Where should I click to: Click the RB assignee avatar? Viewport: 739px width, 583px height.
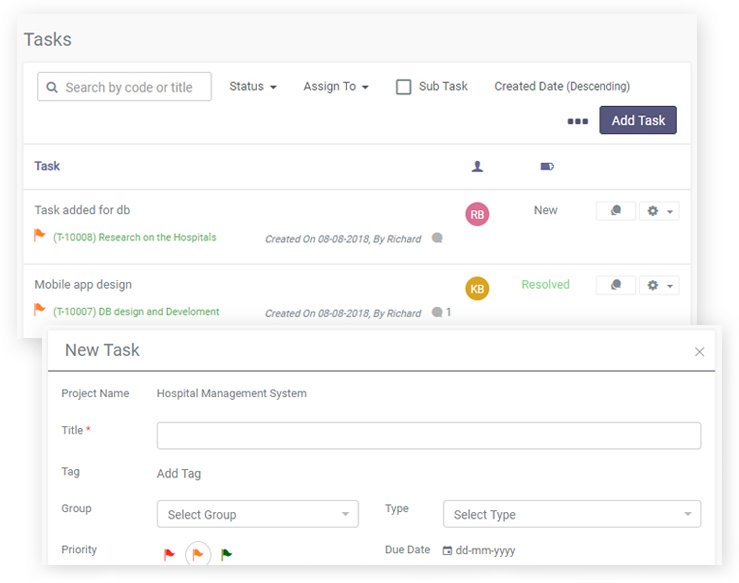pos(477,214)
